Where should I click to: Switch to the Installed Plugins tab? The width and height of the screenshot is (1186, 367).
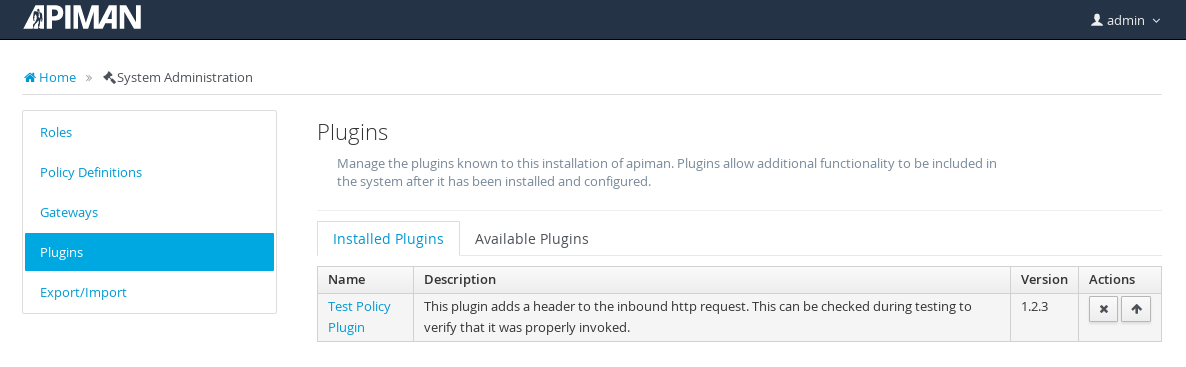(388, 239)
